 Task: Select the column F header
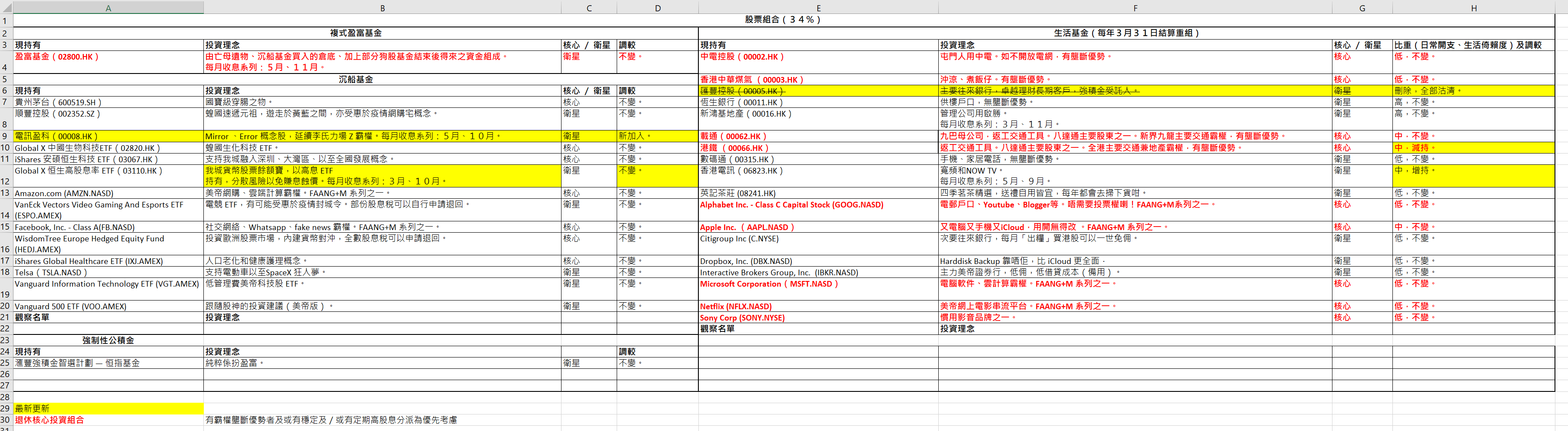(x=1135, y=8)
